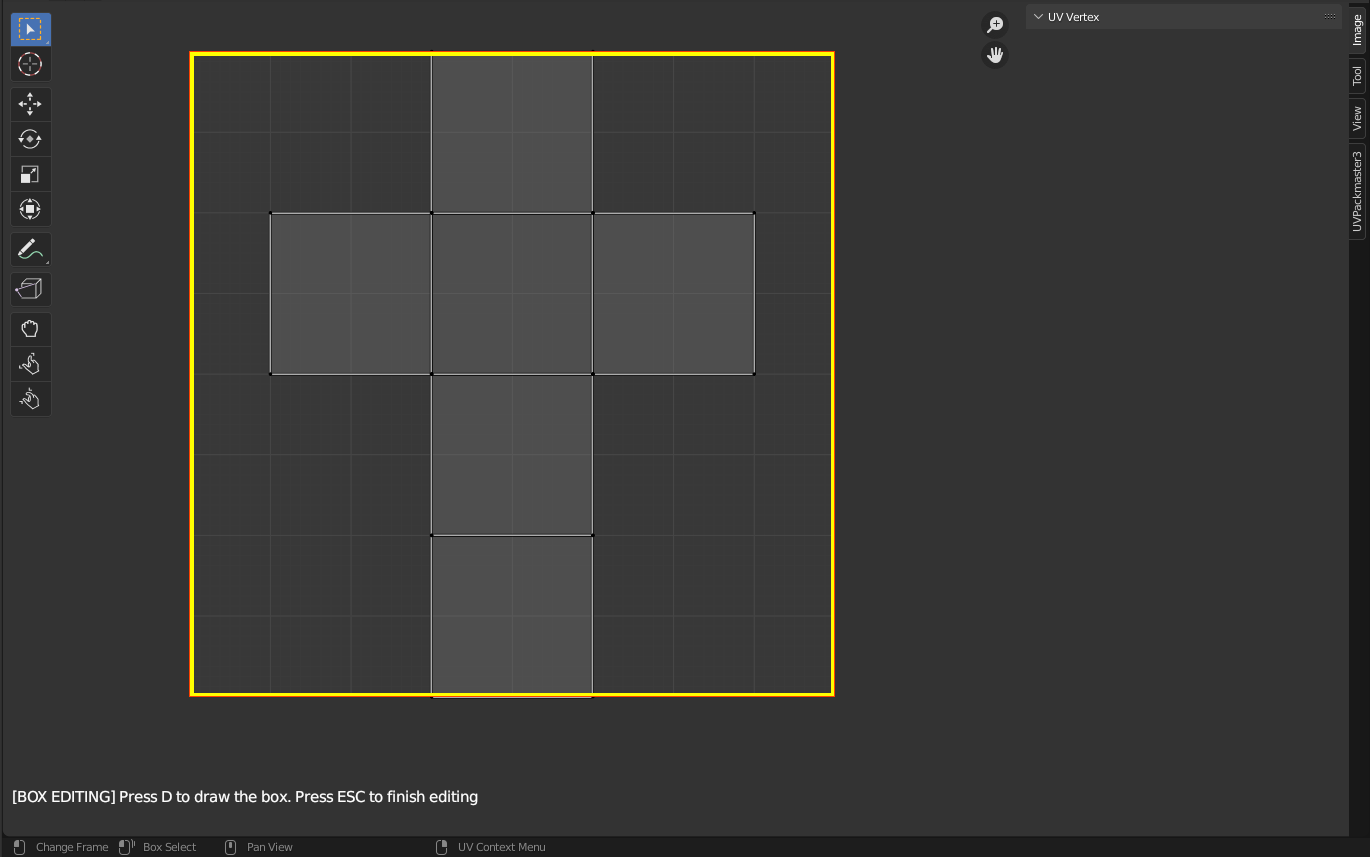Select the Scale tool

(x=30, y=173)
